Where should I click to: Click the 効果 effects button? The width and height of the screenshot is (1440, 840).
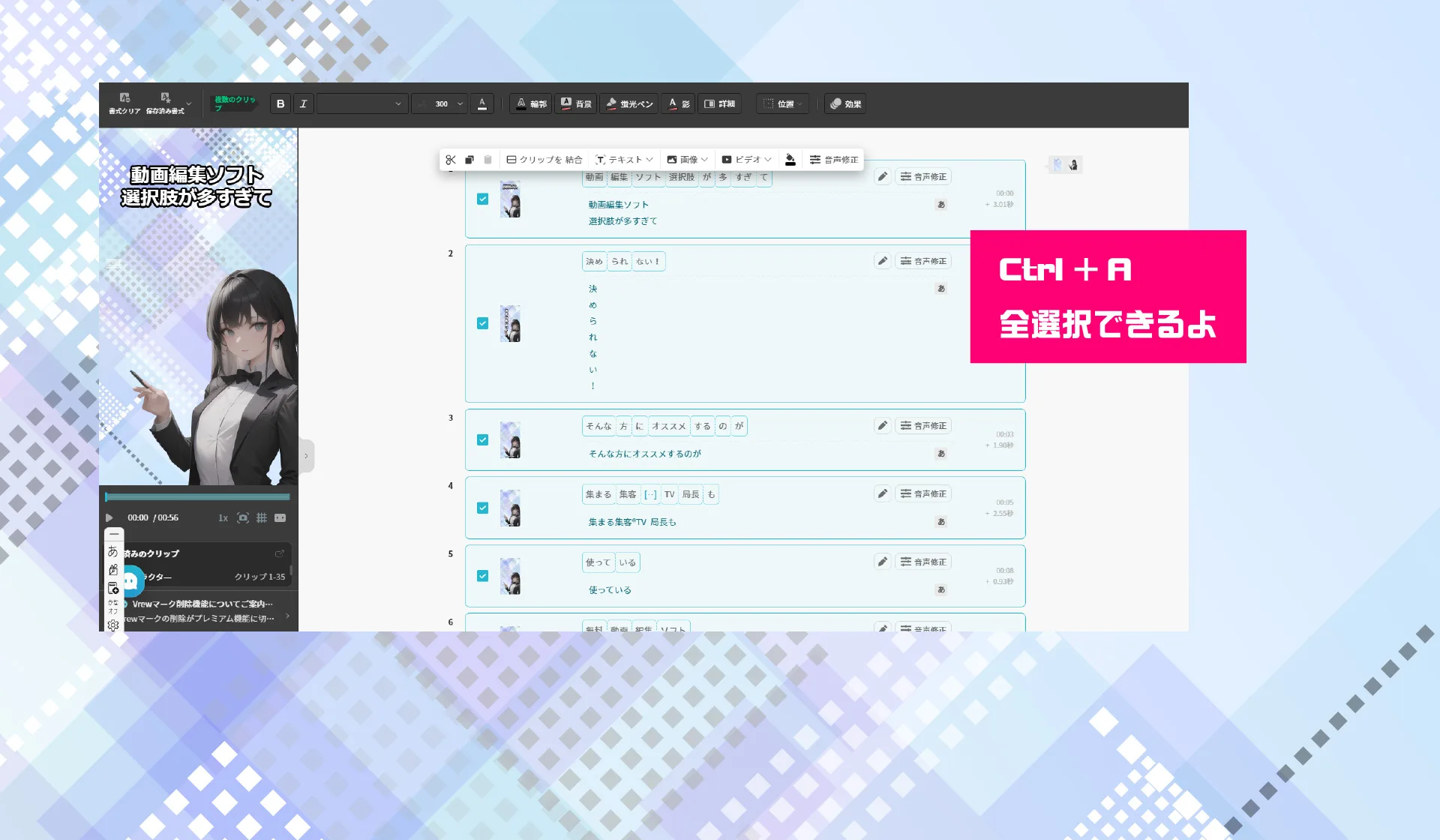845,104
